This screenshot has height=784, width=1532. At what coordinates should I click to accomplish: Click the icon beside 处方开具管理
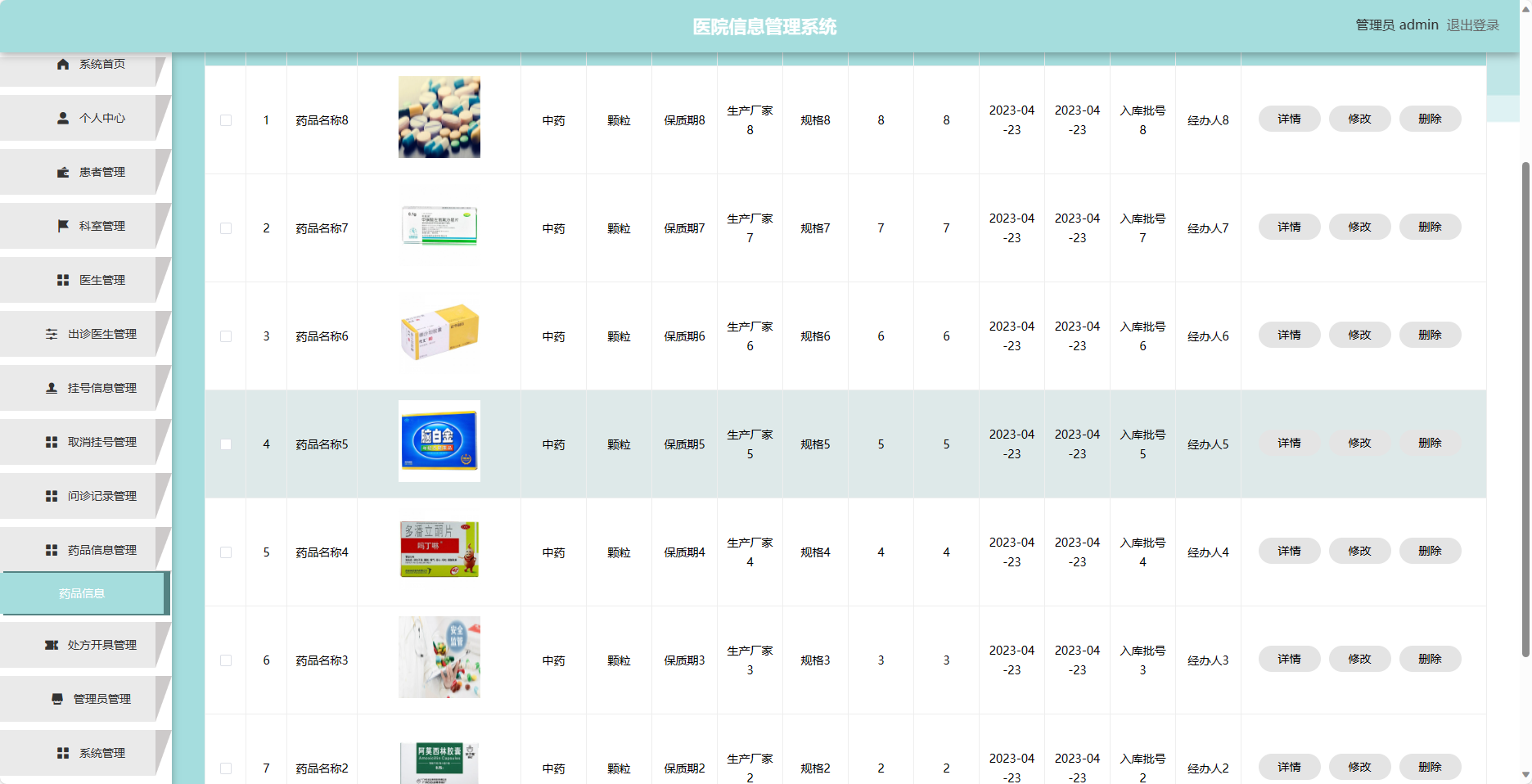pos(52,645)
